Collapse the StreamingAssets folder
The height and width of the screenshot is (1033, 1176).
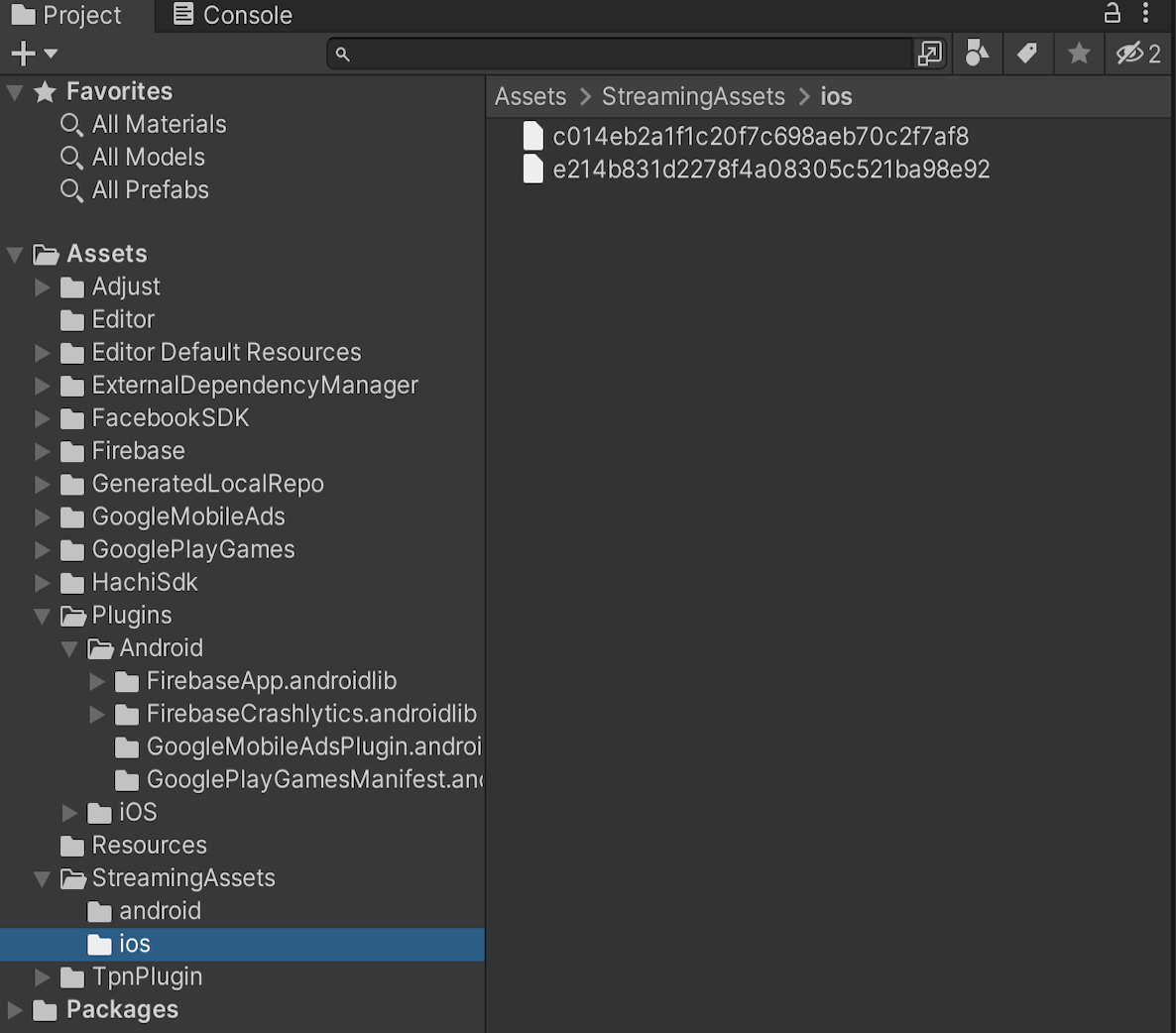pyautogui.click(x=42, y=879)
